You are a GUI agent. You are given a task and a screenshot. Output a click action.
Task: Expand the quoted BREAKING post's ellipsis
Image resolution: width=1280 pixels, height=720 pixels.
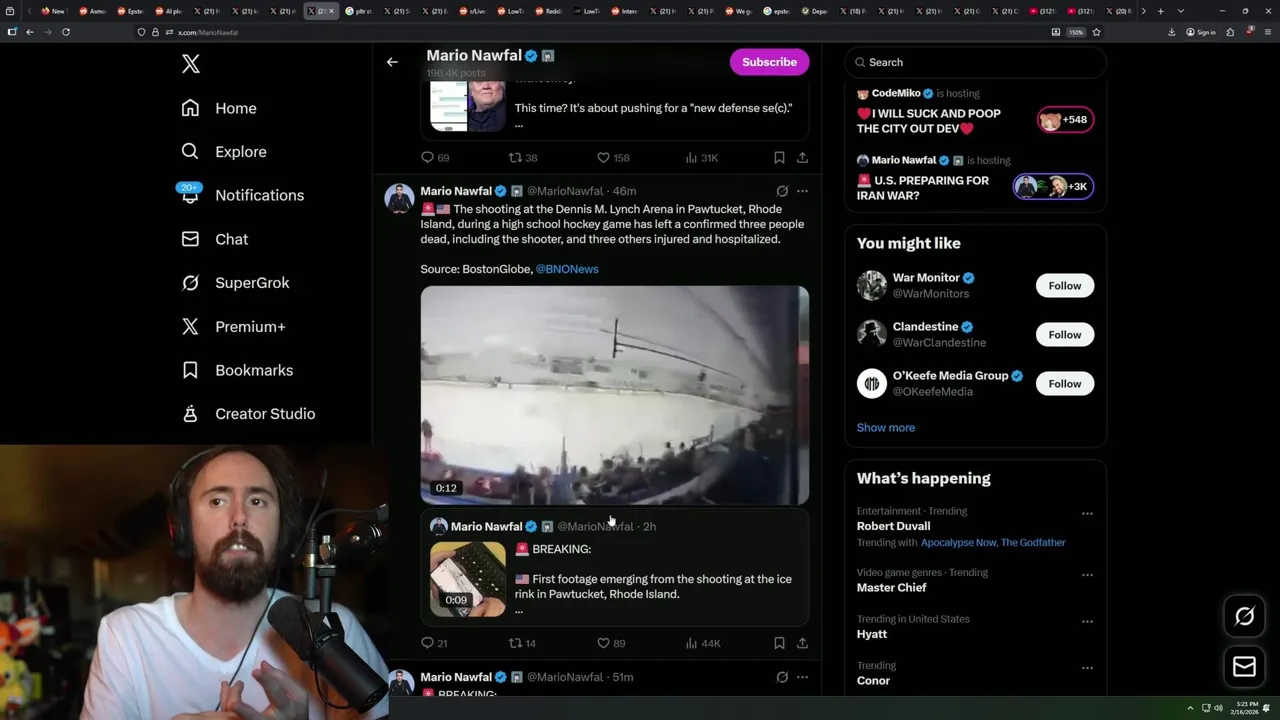pyautogui.click(x=518, y=610)
